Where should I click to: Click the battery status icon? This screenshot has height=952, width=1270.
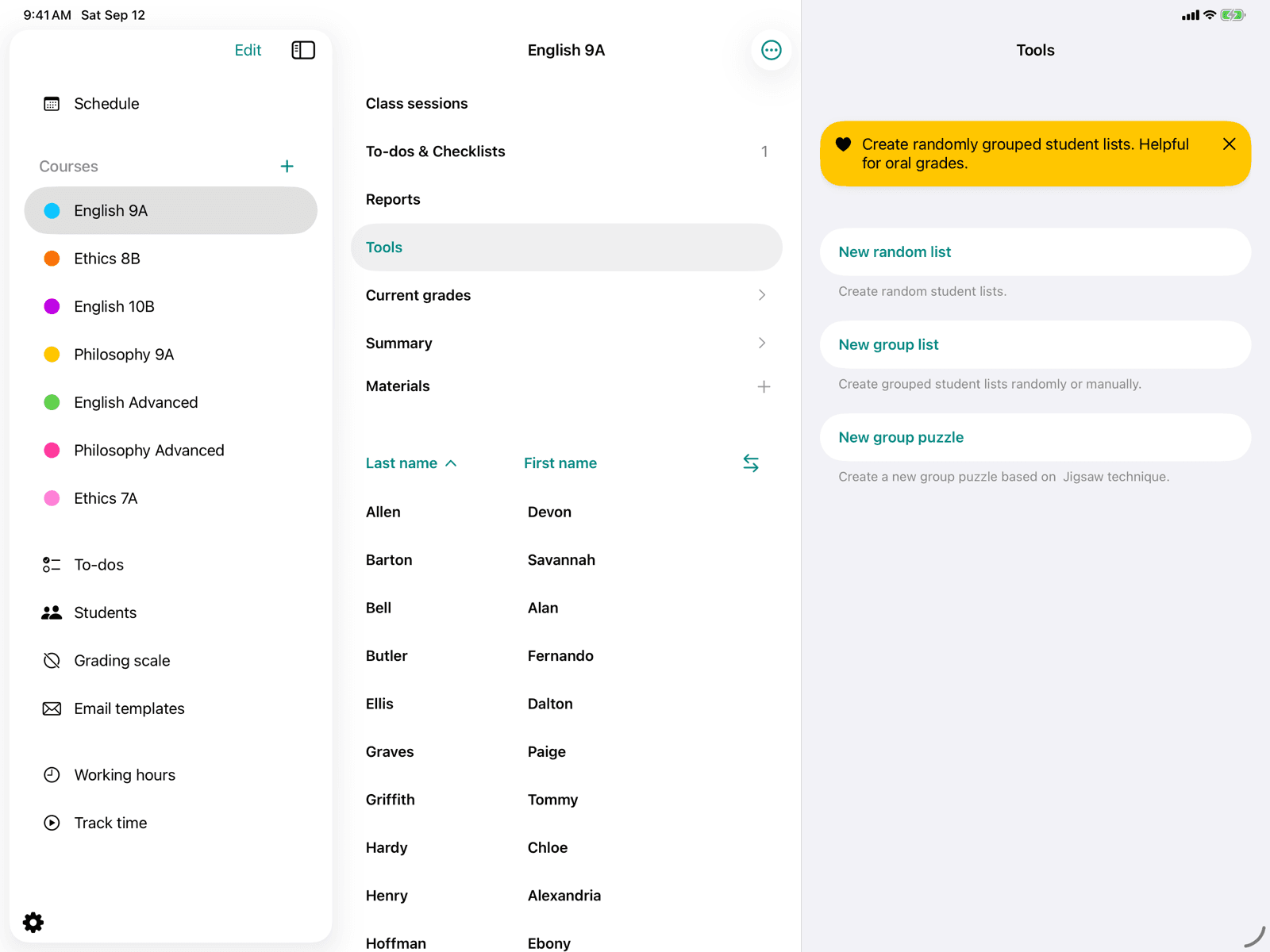point(1233,15)
